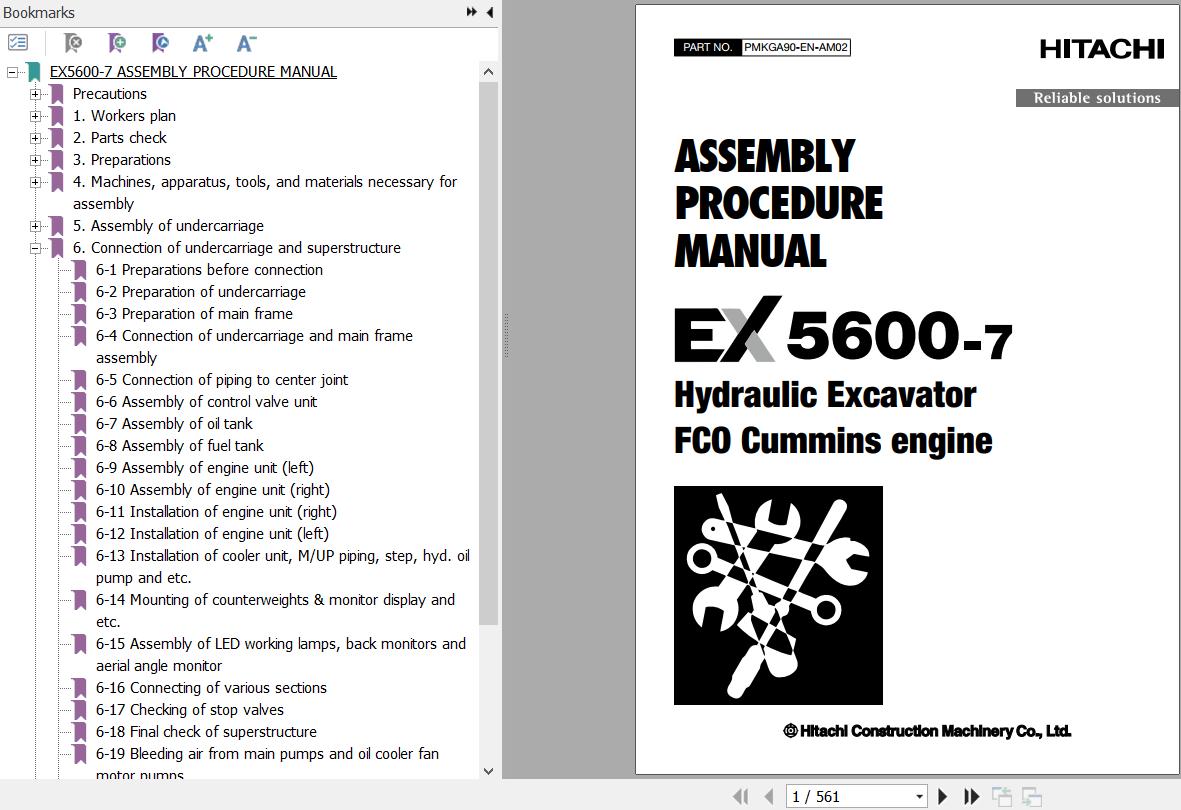1181x810 pixels.
Task: Expand the 3. Preparations bookmark
Action: (x=35, y=160)
